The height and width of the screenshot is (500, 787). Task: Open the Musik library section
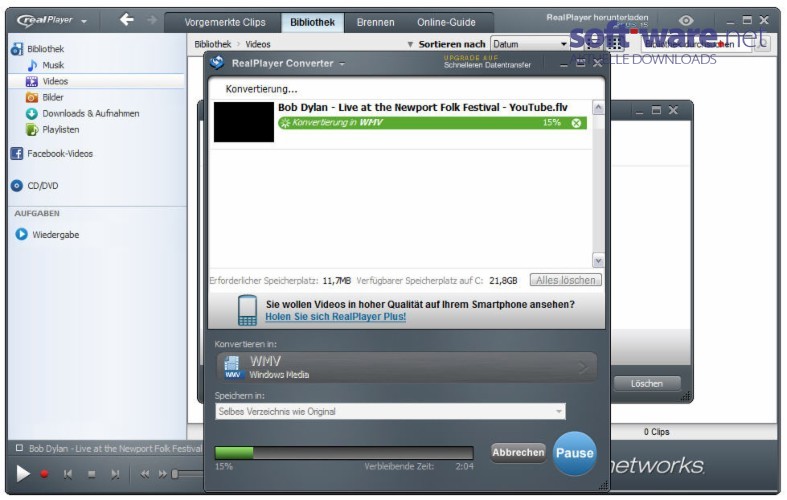pyautogui.click(x=53, y=65)
